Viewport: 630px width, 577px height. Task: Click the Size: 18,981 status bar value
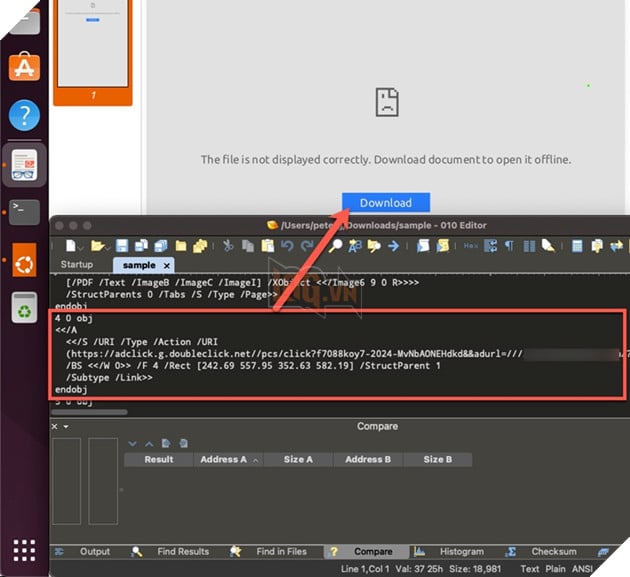coord(475,569)
